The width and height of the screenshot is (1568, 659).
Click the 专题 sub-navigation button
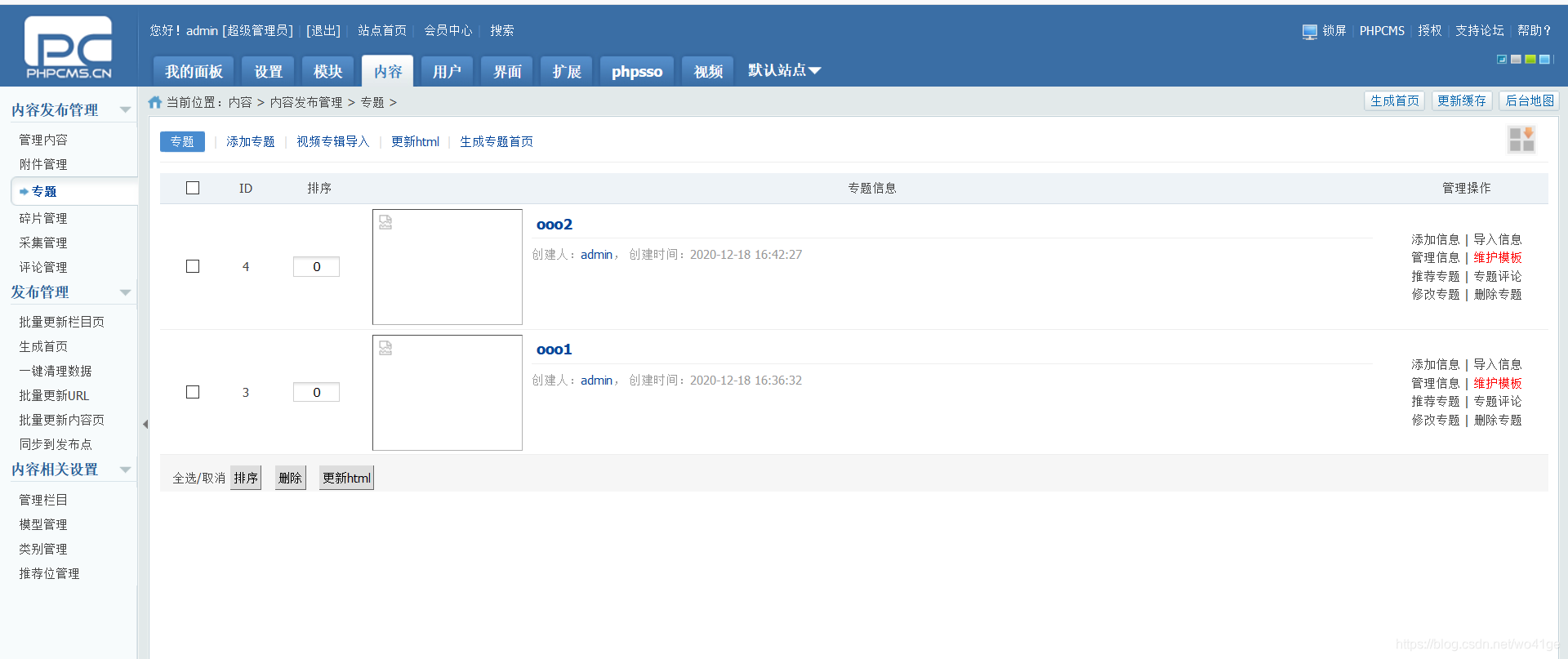[182, 141]
